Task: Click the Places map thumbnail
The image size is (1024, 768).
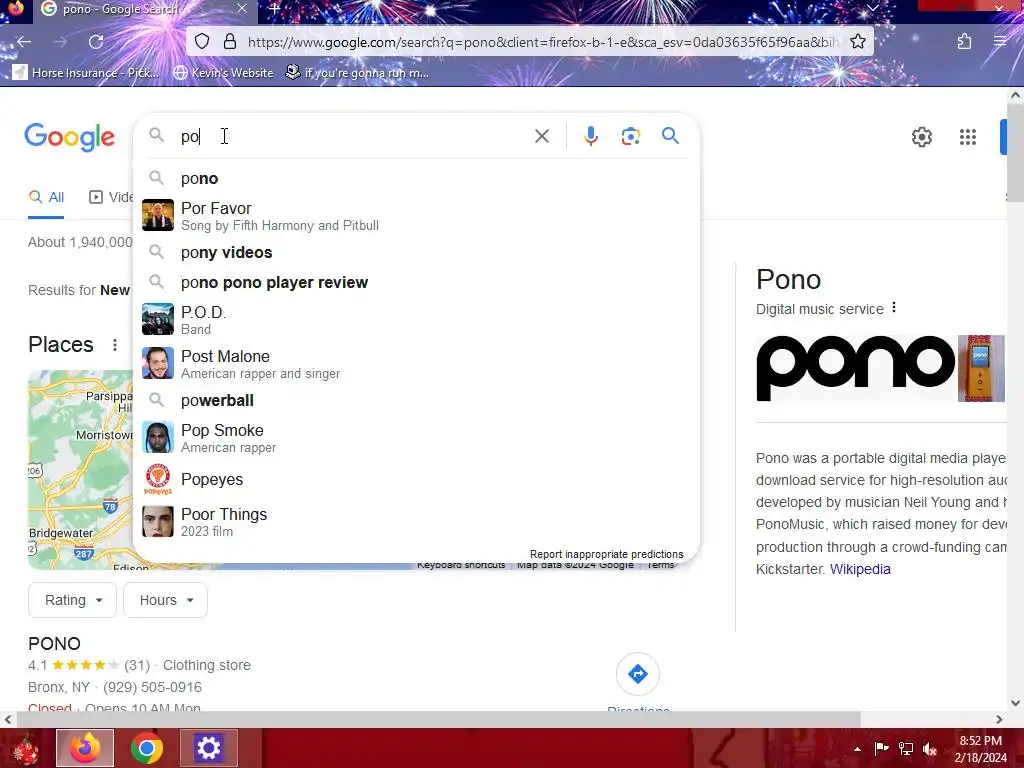Action: [x=80, y=470]
